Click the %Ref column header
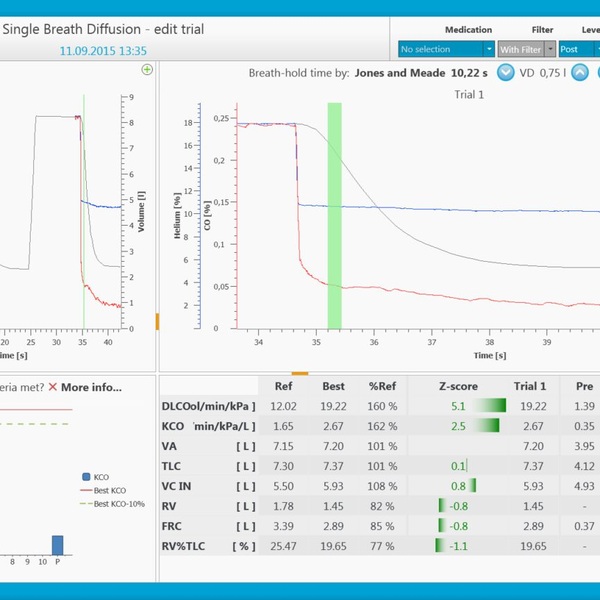The height and width of the screenshot is (600, 600). point(382,386)
